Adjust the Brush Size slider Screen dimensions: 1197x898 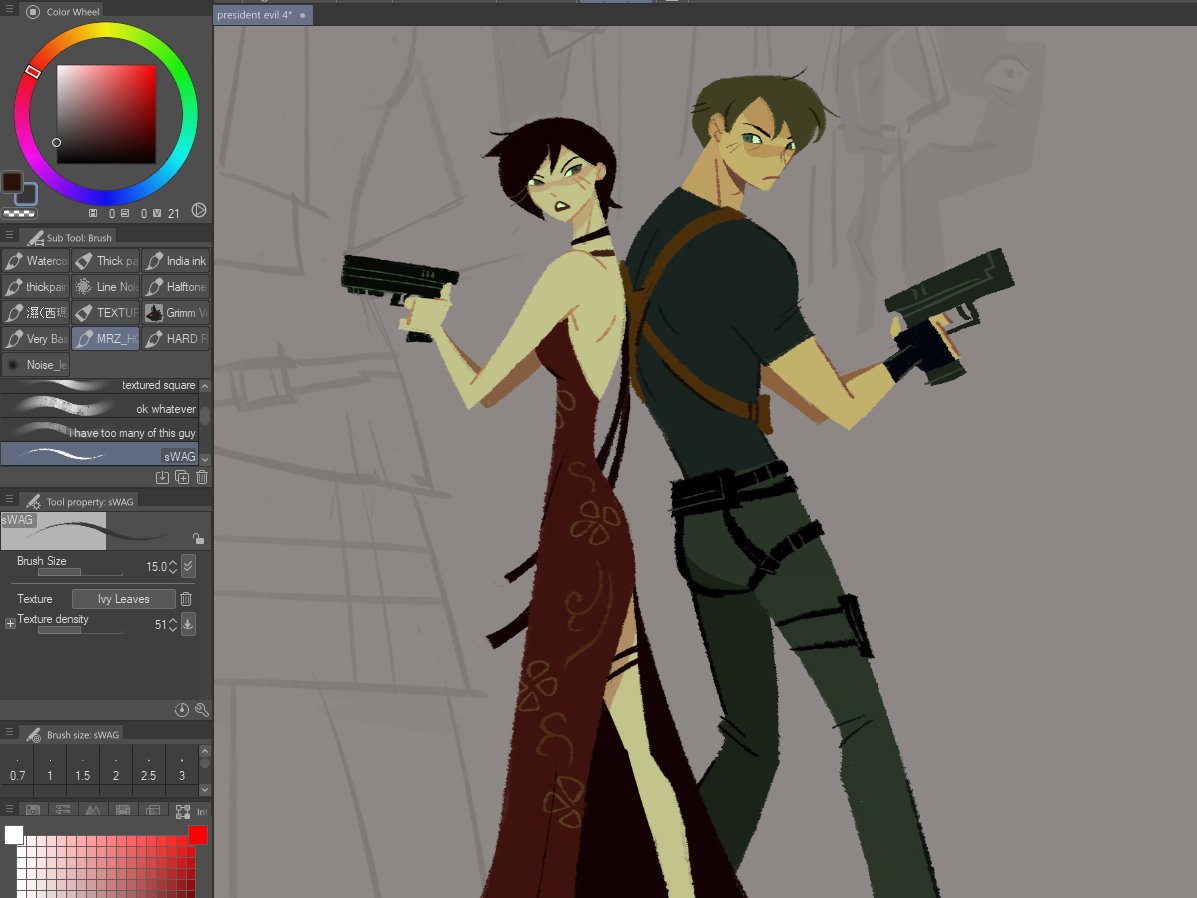tap(80, 572)
